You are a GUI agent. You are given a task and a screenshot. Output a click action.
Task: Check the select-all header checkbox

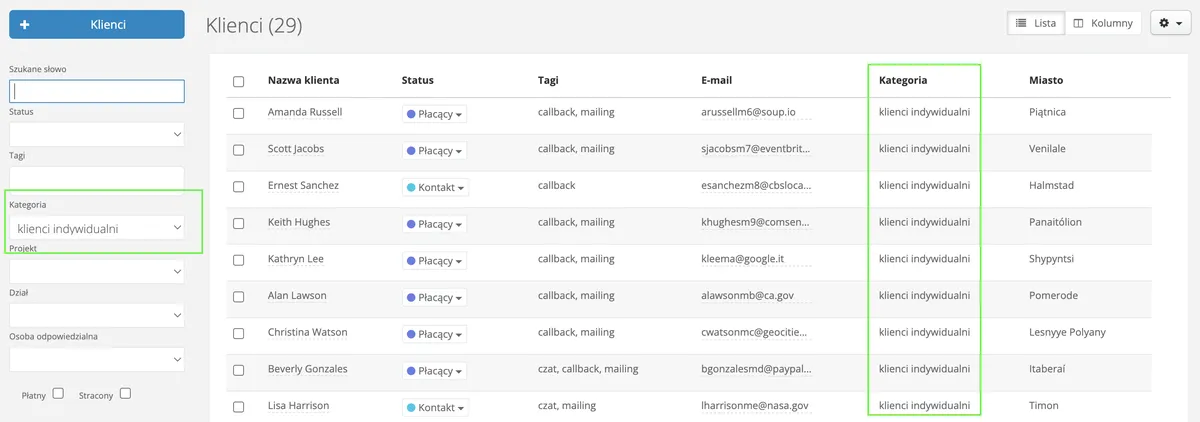[238, 81]
